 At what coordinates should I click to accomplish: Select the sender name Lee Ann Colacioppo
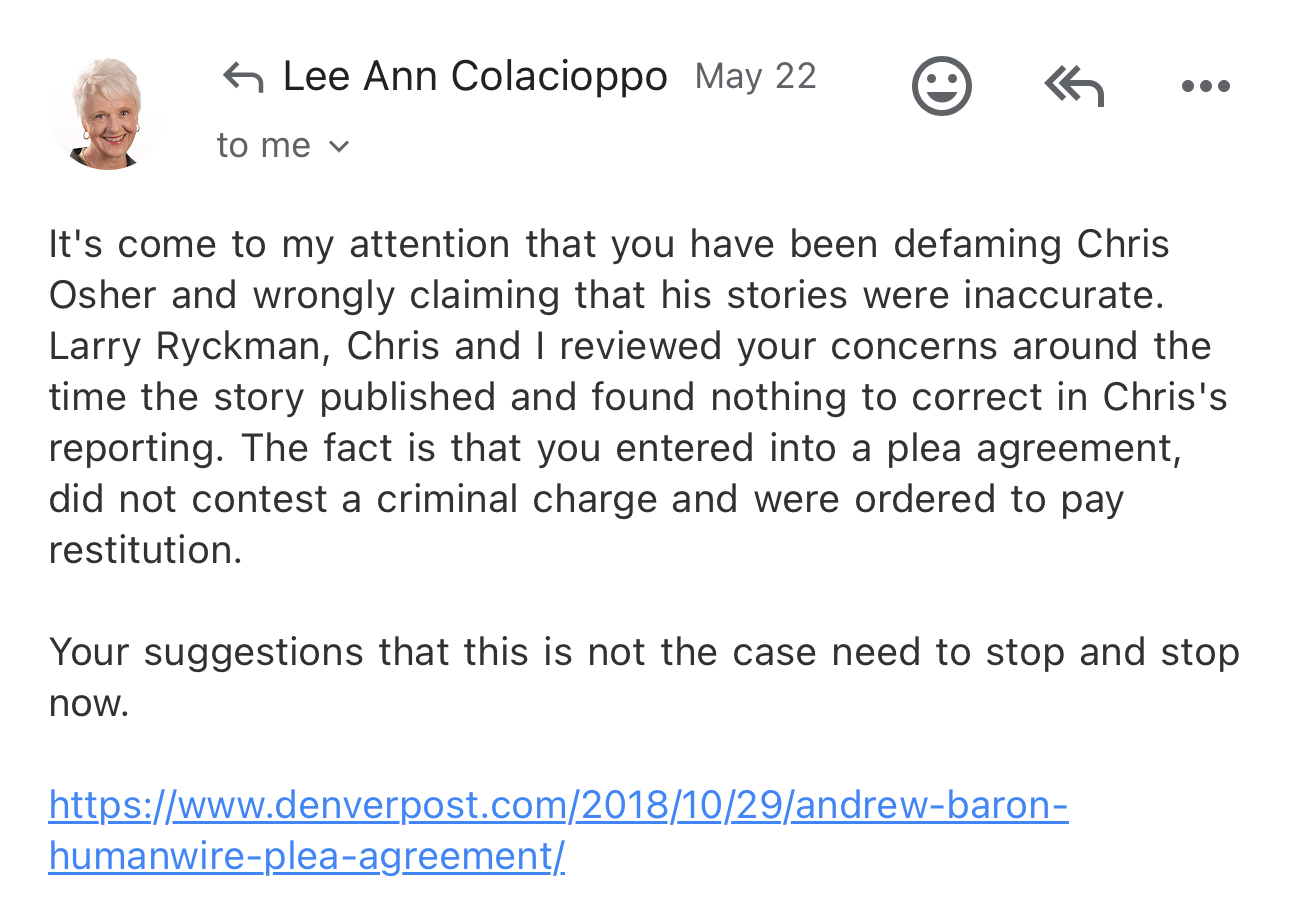click(475, 77)
